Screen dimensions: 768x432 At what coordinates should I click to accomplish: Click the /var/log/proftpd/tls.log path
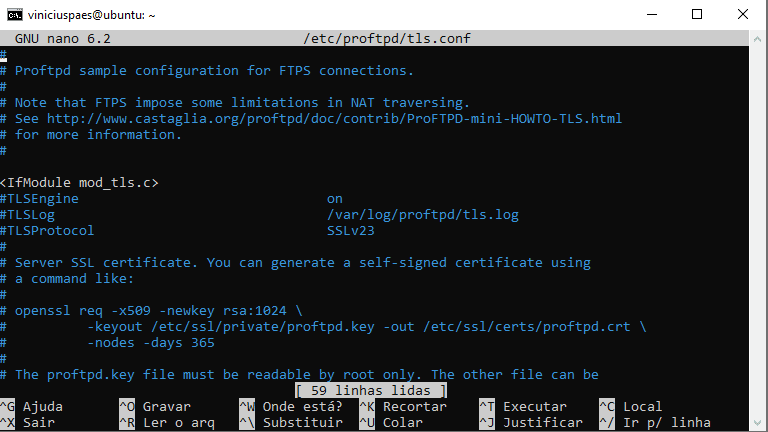(x=423, y=215)
